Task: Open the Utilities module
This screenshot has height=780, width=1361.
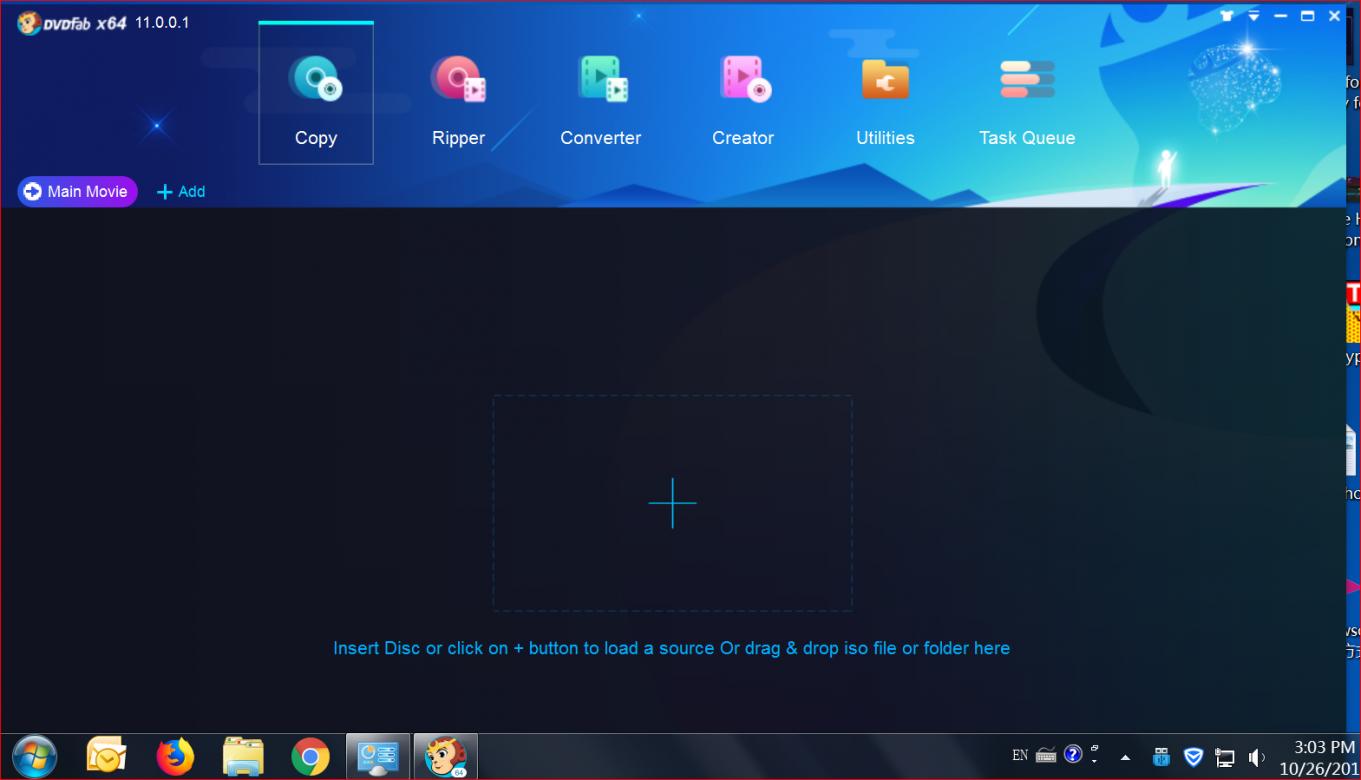Action: 885,101
